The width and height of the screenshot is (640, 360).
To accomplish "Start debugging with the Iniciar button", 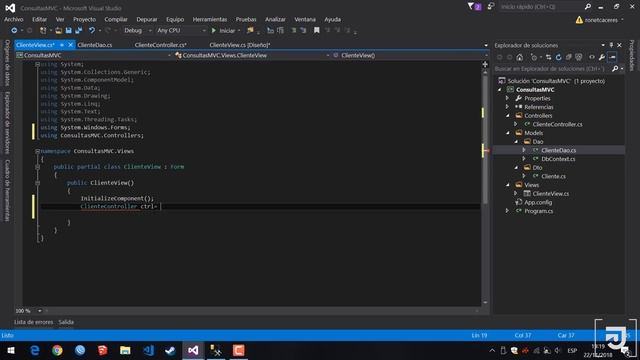I will (224, 31).
